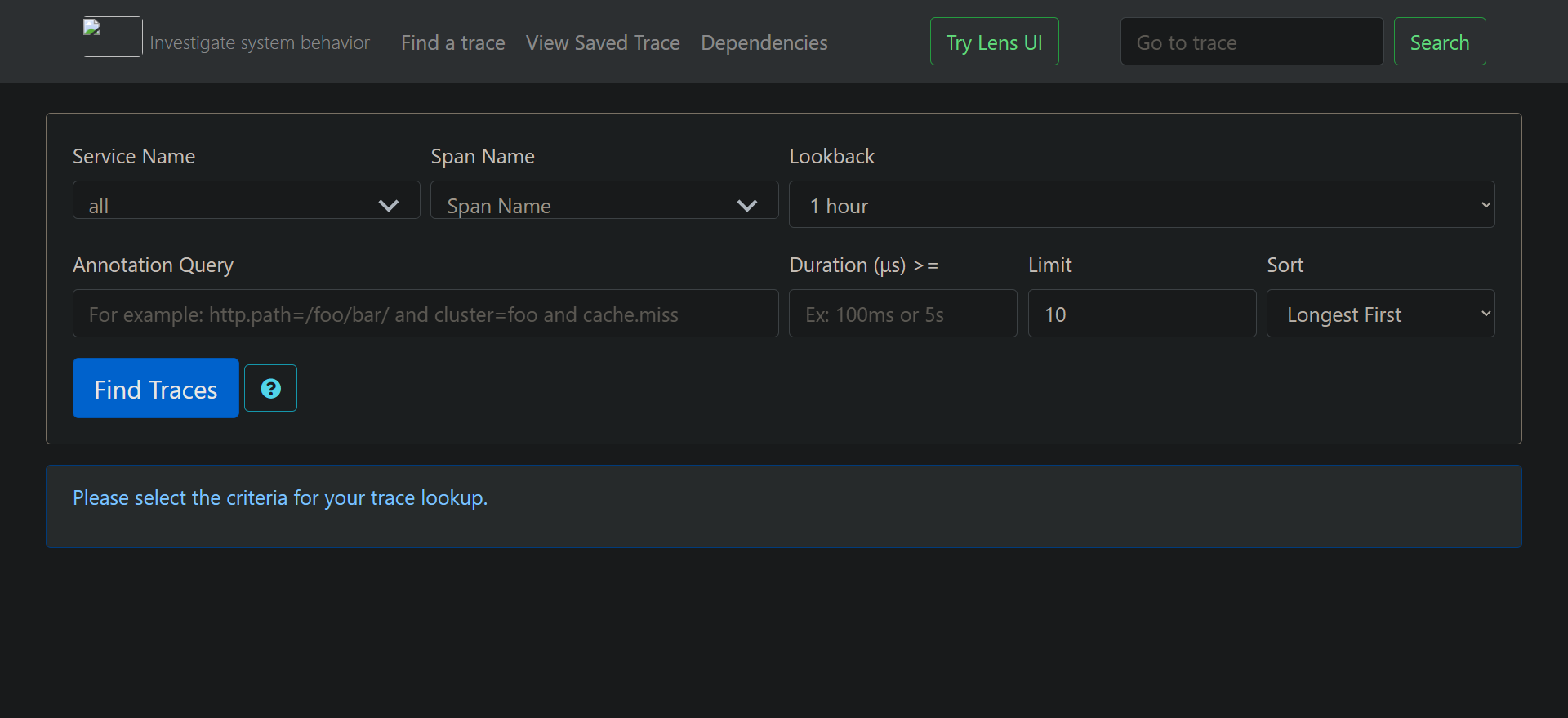The height and width of the screenshot is (718, 1568).
Task: Open the help question mark icon
Action: [270, 388]
